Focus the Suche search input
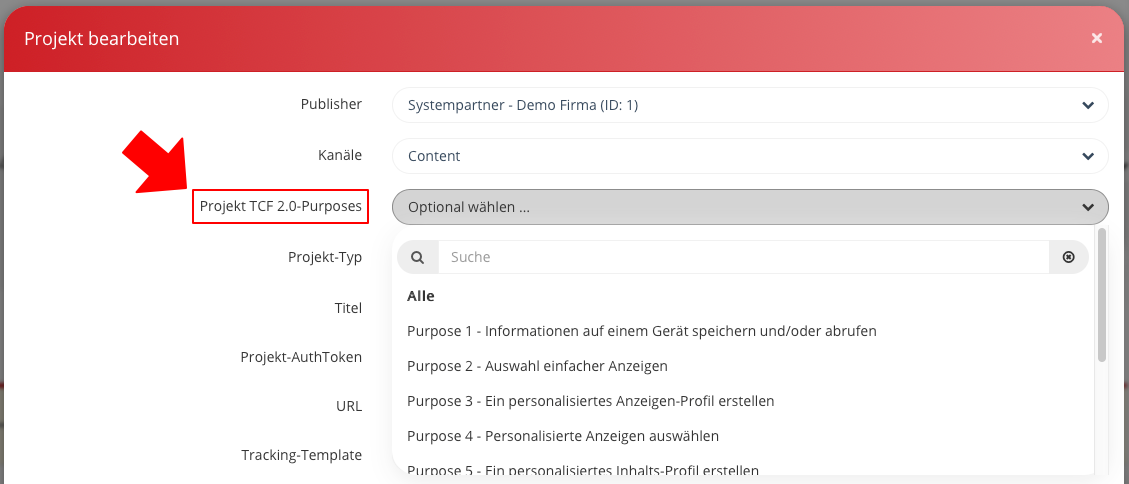1129x484 pixels. point(742,257)
